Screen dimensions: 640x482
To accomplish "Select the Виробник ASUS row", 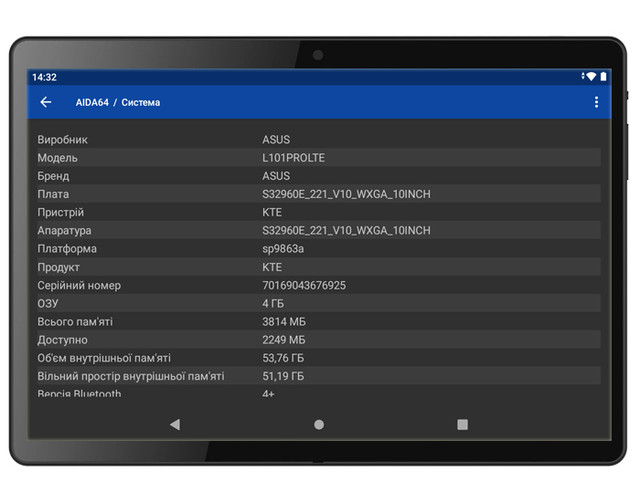I will click(318, 140).
